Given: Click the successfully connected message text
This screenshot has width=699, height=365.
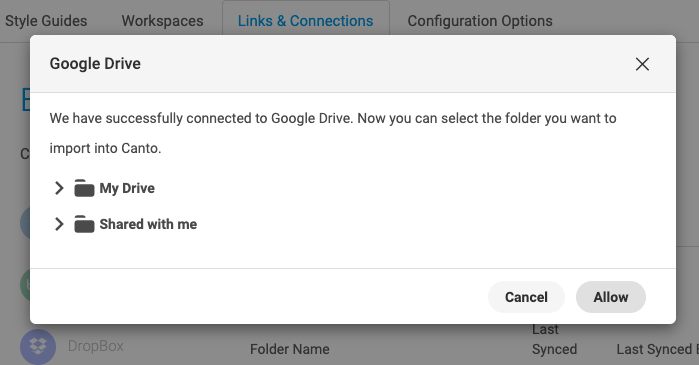Looking at the screenshot, I should coord(333,133).
